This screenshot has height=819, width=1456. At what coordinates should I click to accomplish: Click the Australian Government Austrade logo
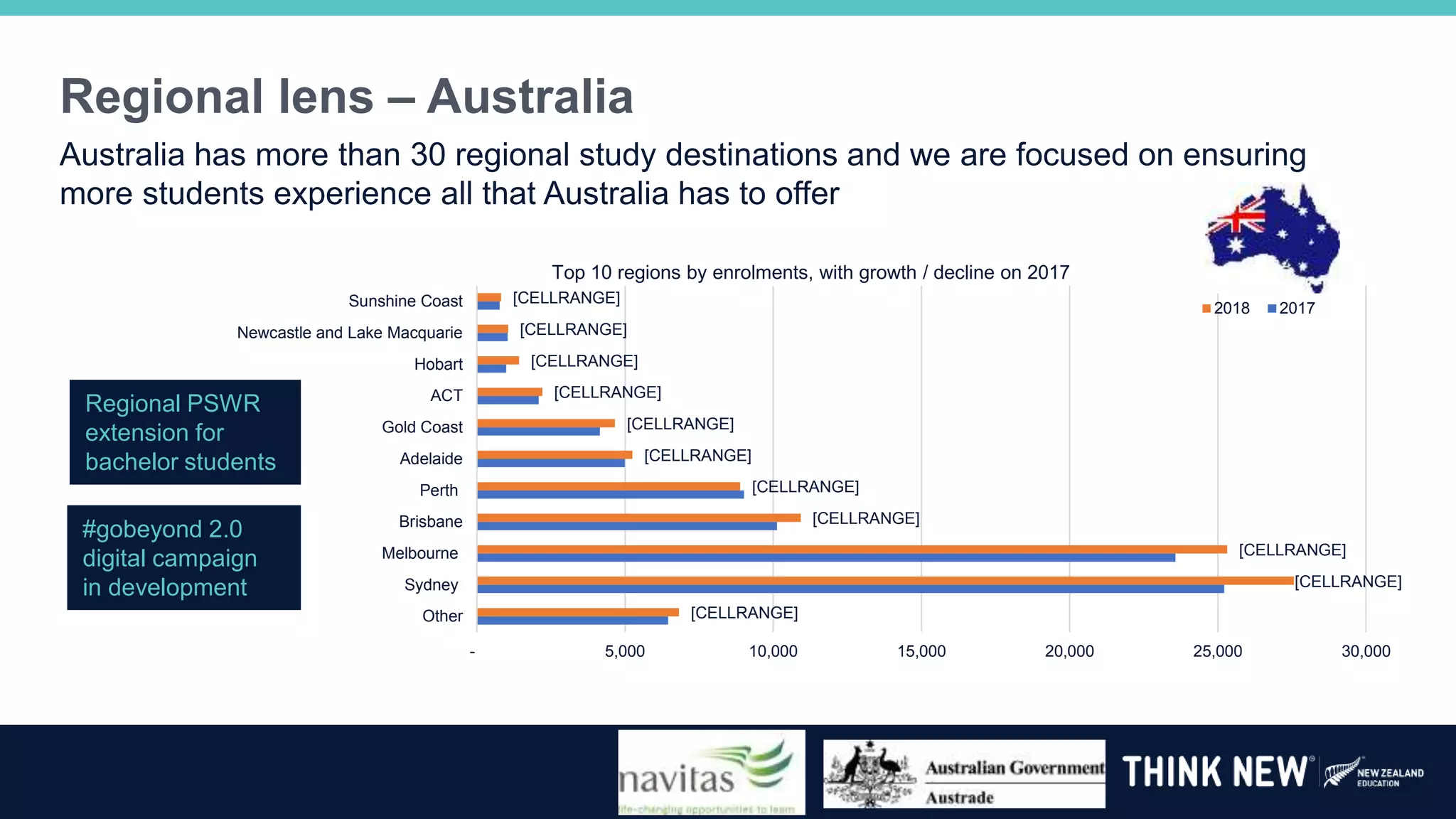pos(964,774)
